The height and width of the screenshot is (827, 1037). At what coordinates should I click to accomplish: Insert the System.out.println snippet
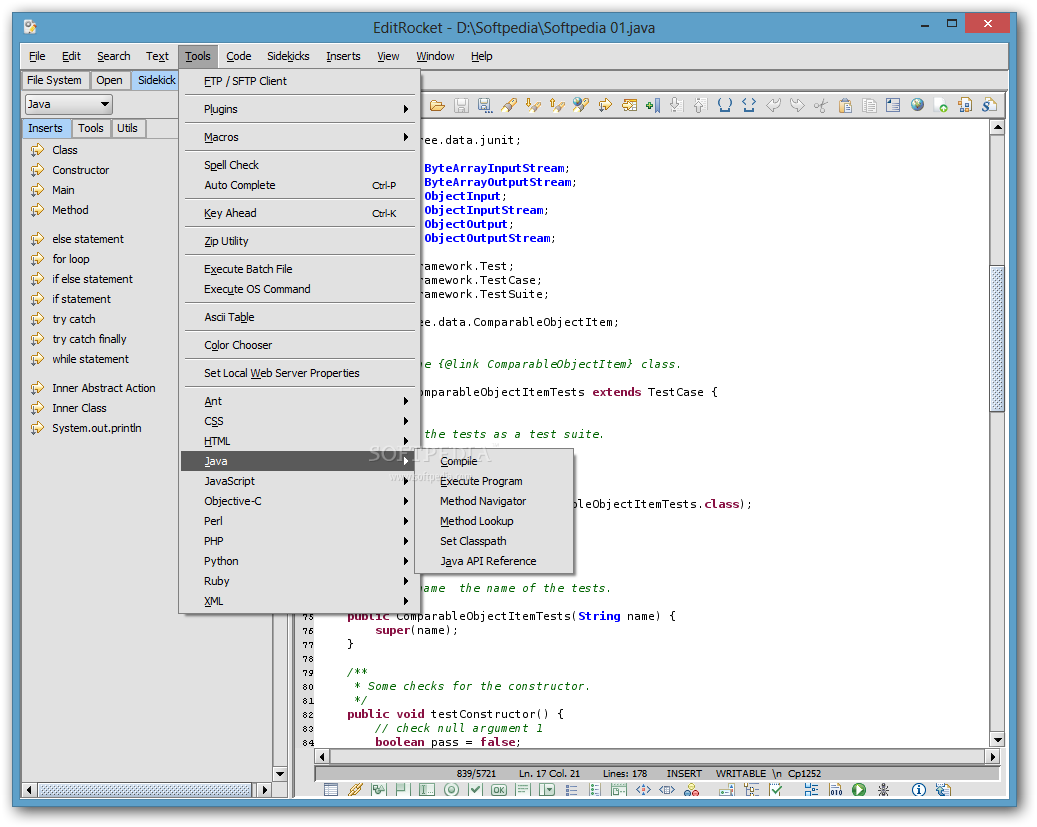click(97, 428)
